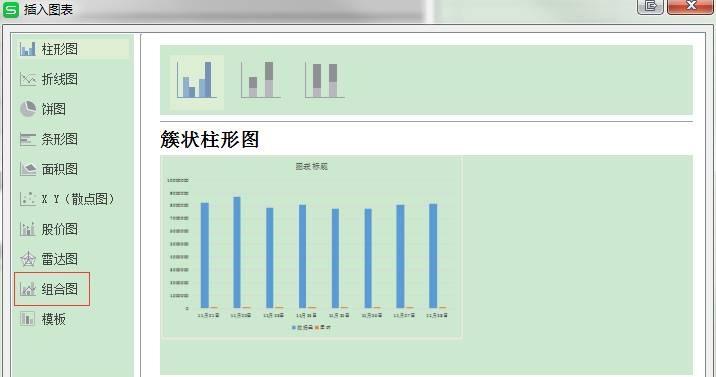This screenshot has height=377, width=716.
Task: Open the 模板 templates category
Action: pos(43,319)
